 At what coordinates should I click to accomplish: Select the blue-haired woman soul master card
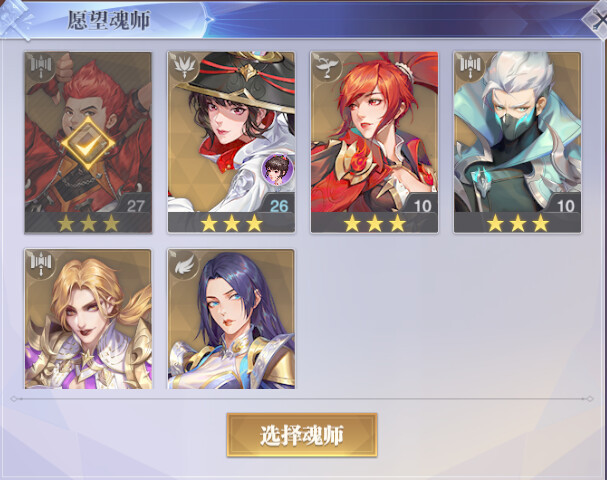tap(231, 319)
